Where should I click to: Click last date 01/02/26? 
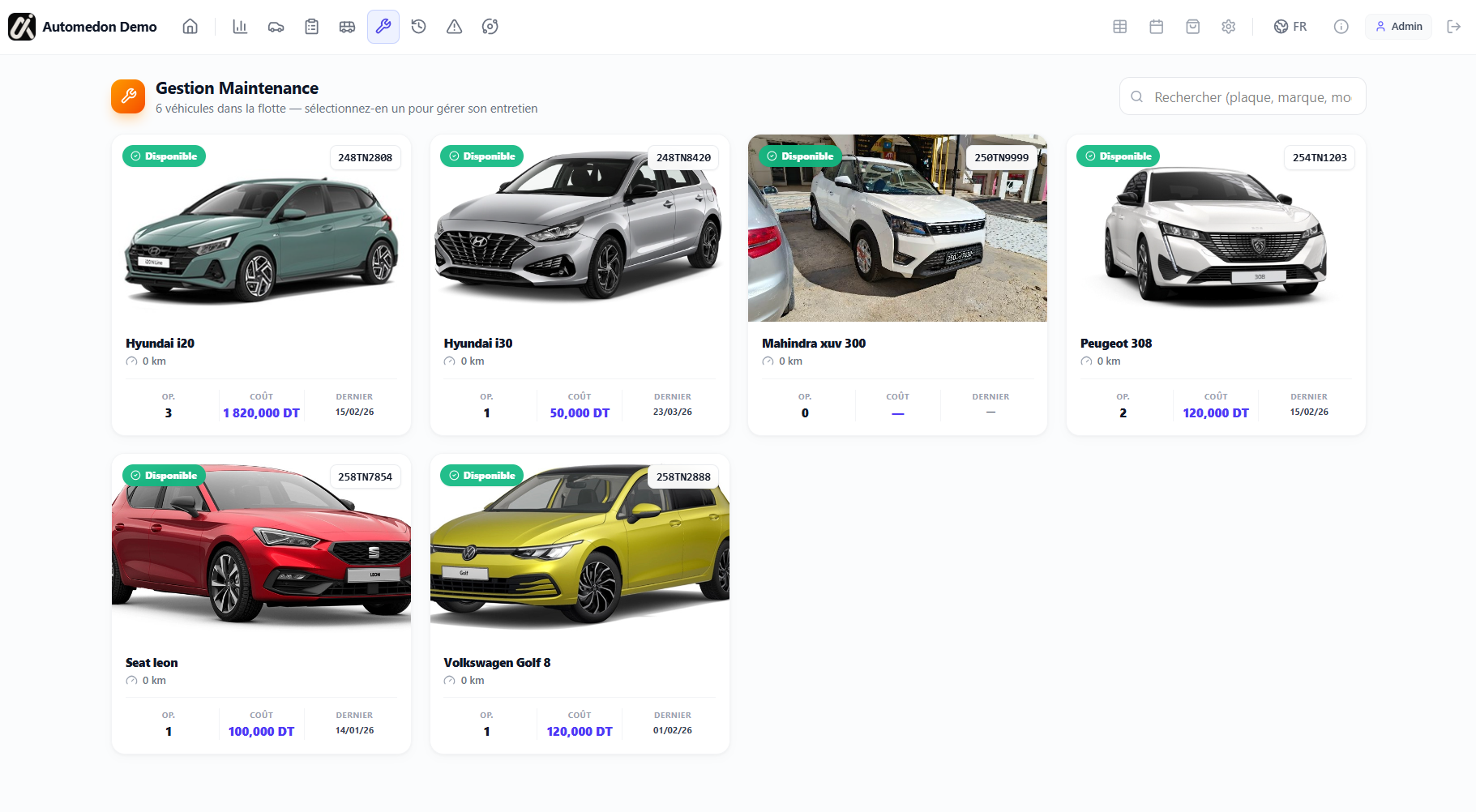click(x=673, y=730)
